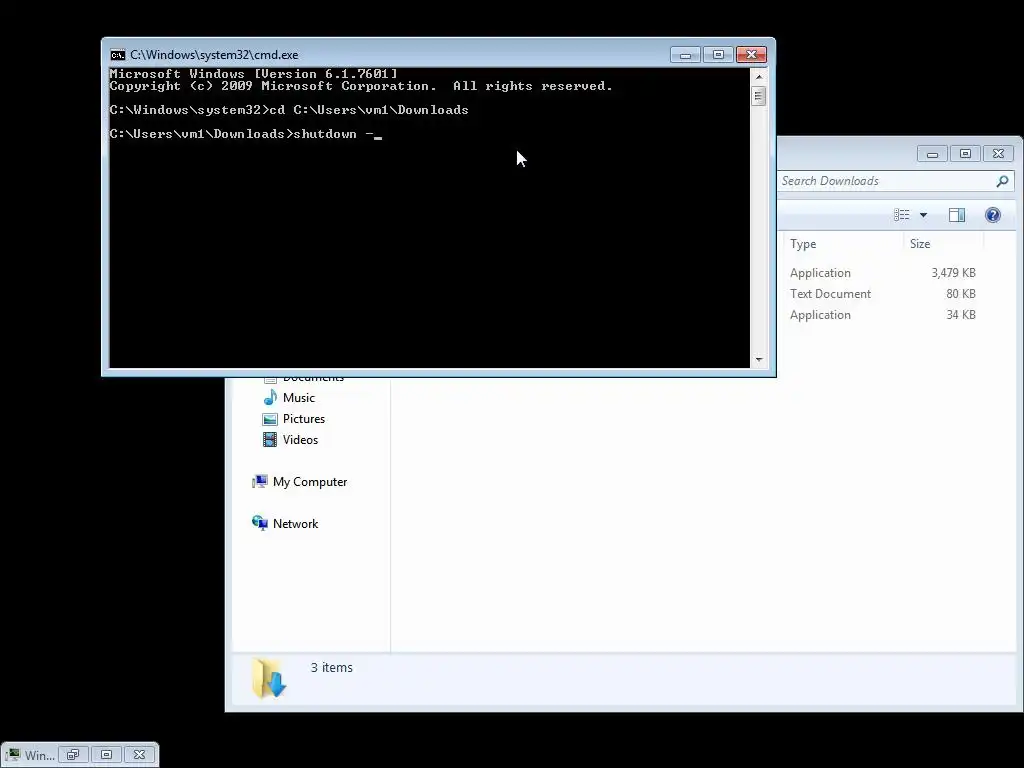Toggle the preview pane icon

[x=957, y=215]
